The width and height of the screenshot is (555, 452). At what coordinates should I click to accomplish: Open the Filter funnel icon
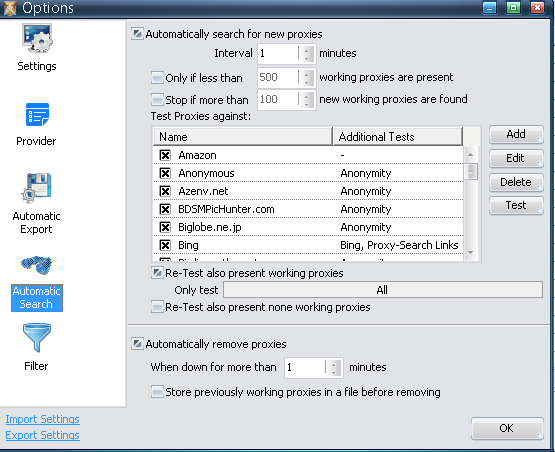point(36,338)
